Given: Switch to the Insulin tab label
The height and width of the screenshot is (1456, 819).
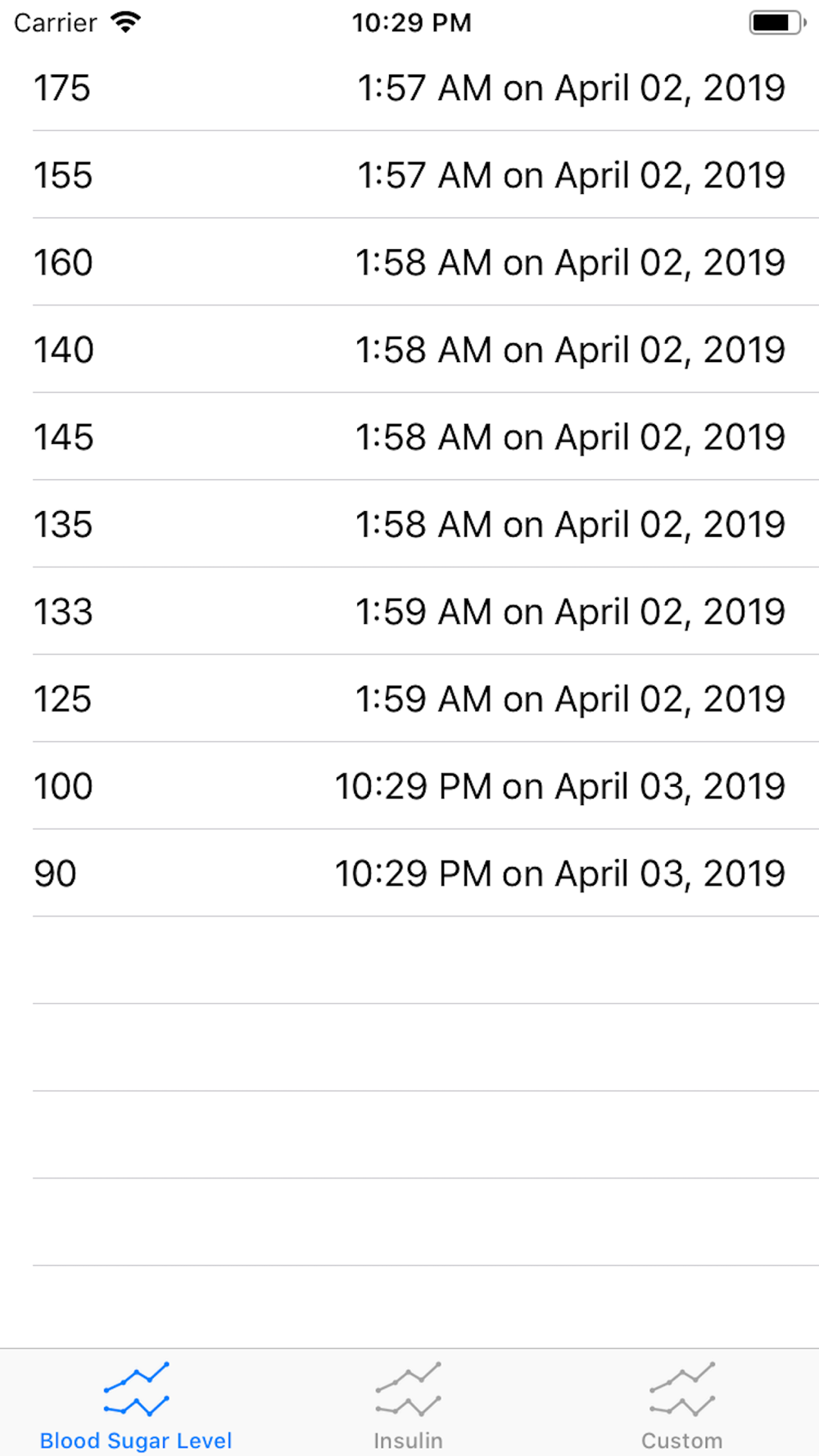Looking at the screenshot, I should (408, 1440).
